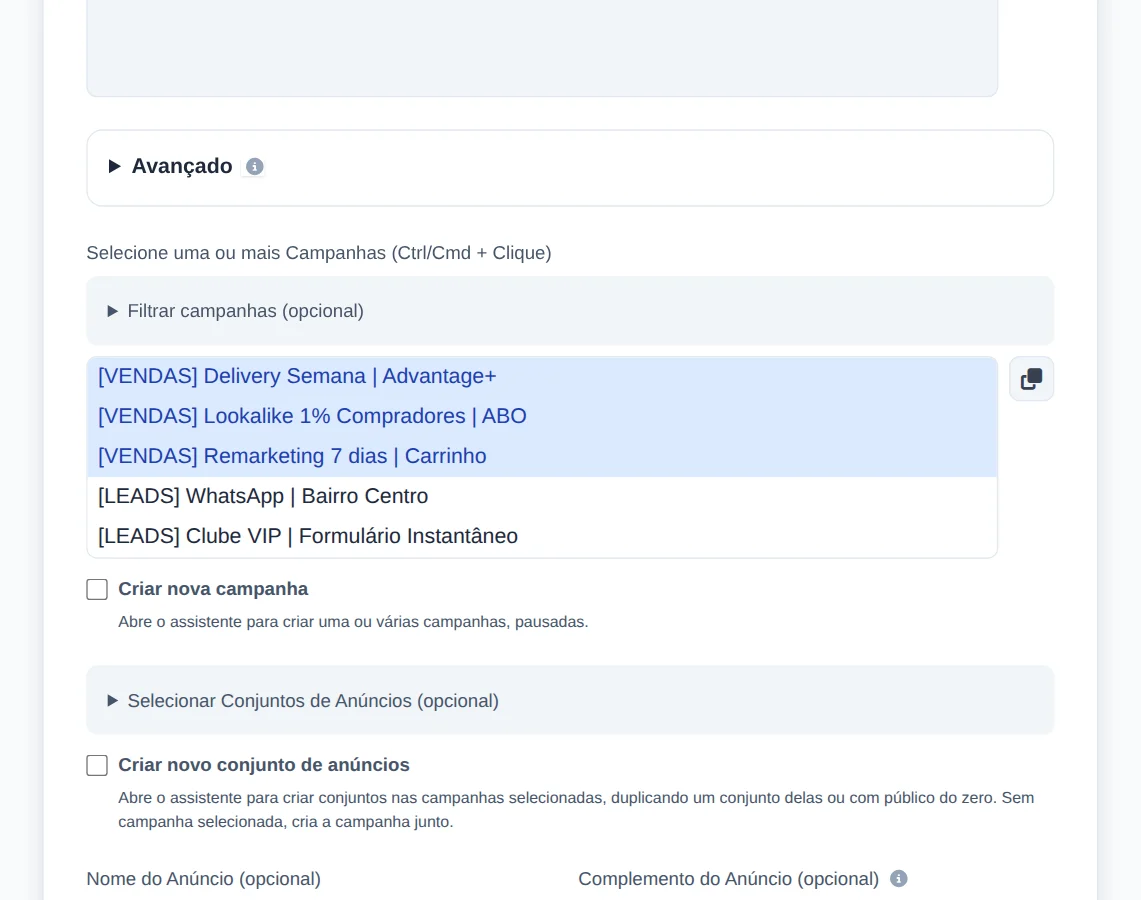1141x900 pixels.
Task: Select [VENDAS] Remarketing 7 dias | Carrinho
Action: pos(542,456)
